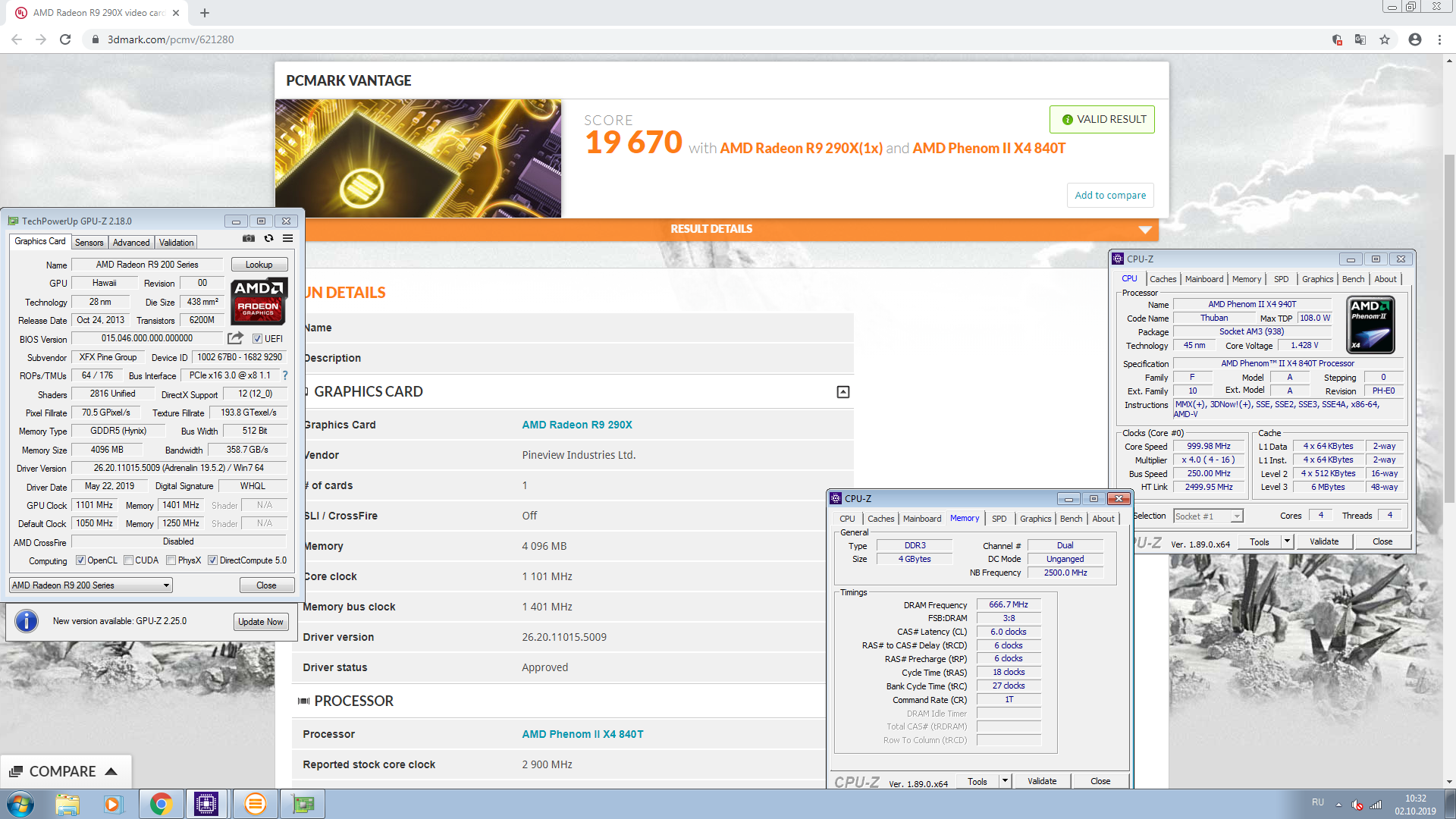The height and width of the screenshot is (819, 1456).
Task: Toggle the OpenCL checkbox
Action: (x=80, y=560)
